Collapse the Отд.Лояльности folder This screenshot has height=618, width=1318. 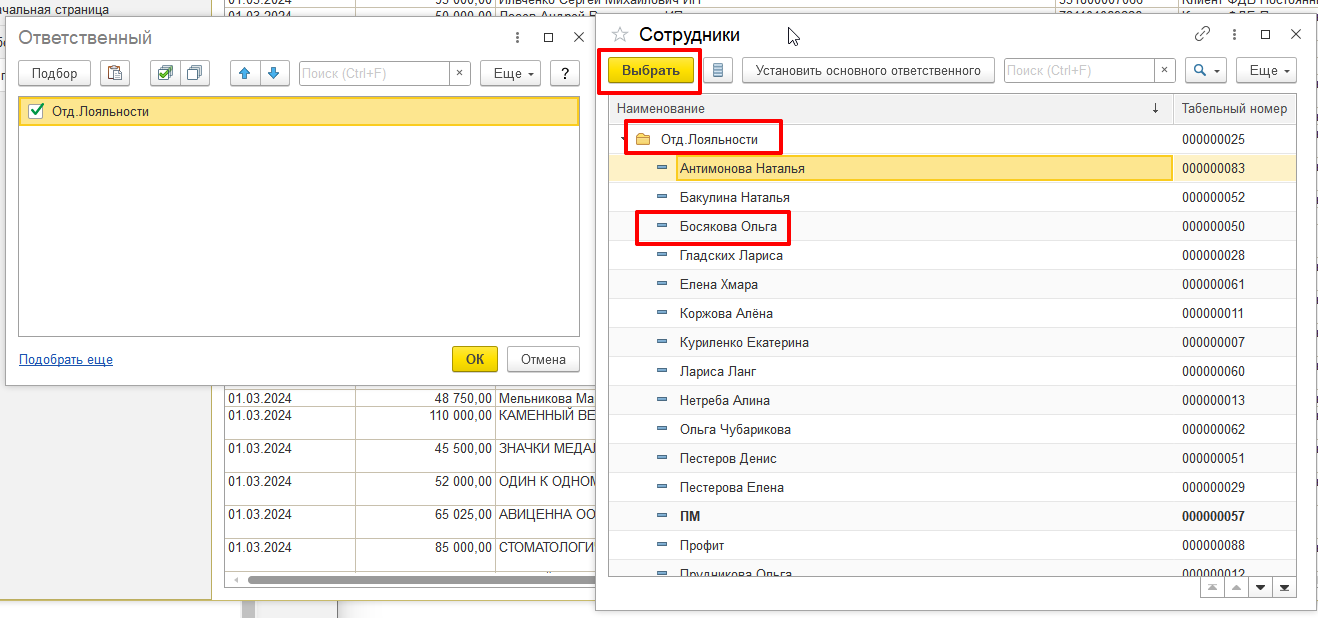click(x=621, y=139)
